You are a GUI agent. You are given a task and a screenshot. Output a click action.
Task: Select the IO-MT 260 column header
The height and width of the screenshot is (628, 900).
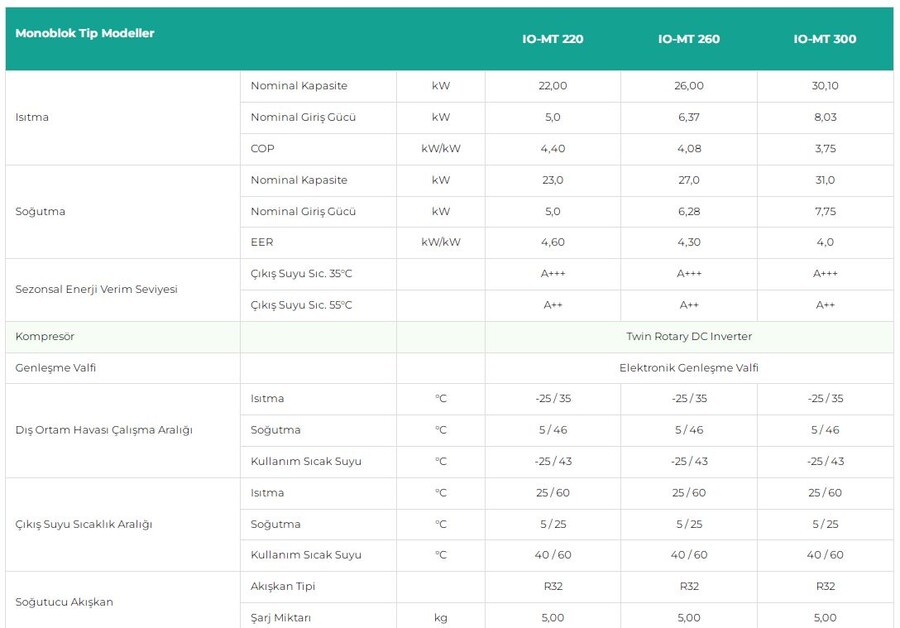688,39
